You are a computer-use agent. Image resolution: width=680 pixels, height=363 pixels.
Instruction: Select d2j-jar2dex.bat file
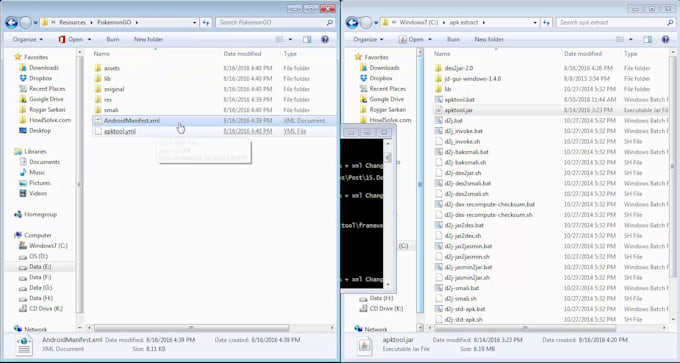(x=464, y=225)
